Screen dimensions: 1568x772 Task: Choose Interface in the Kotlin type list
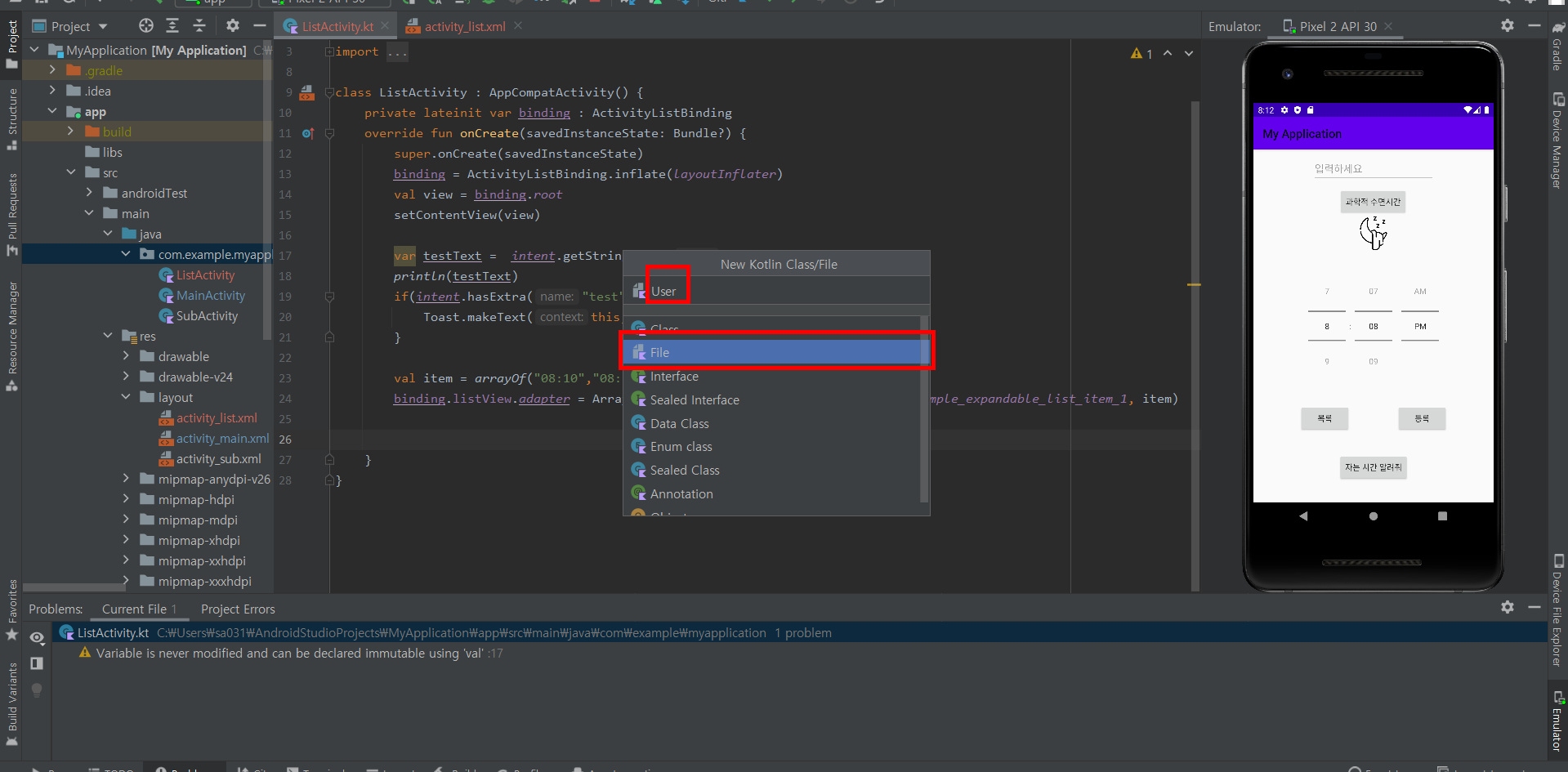pyautogui.click(x=773, y=376)
